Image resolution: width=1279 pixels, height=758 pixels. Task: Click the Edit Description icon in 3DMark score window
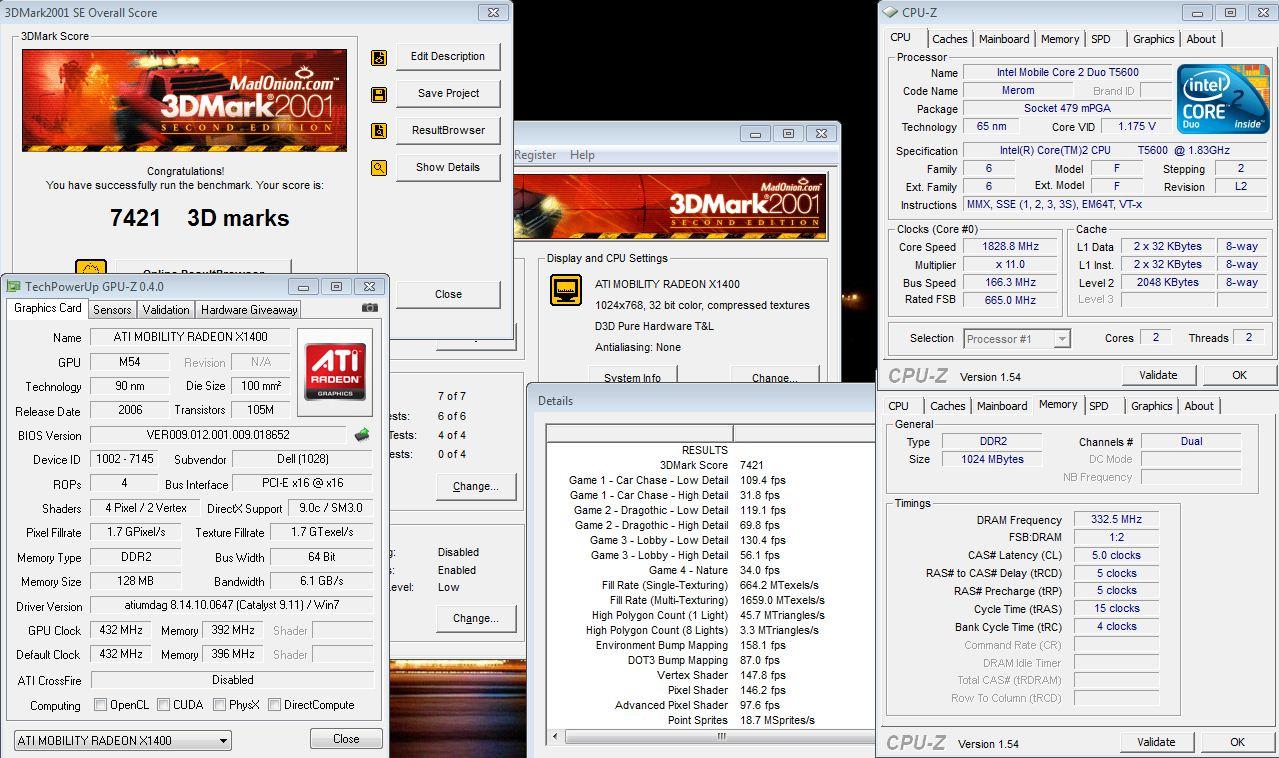pos(379,58)
